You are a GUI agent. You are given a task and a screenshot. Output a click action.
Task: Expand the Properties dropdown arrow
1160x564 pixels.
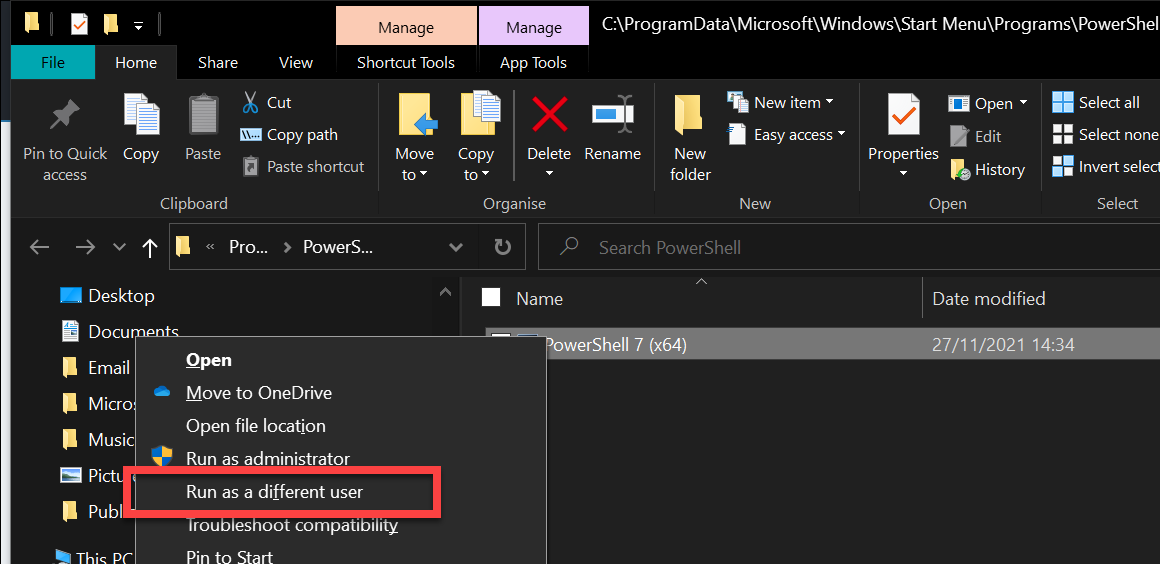click(x=903, y=174)
